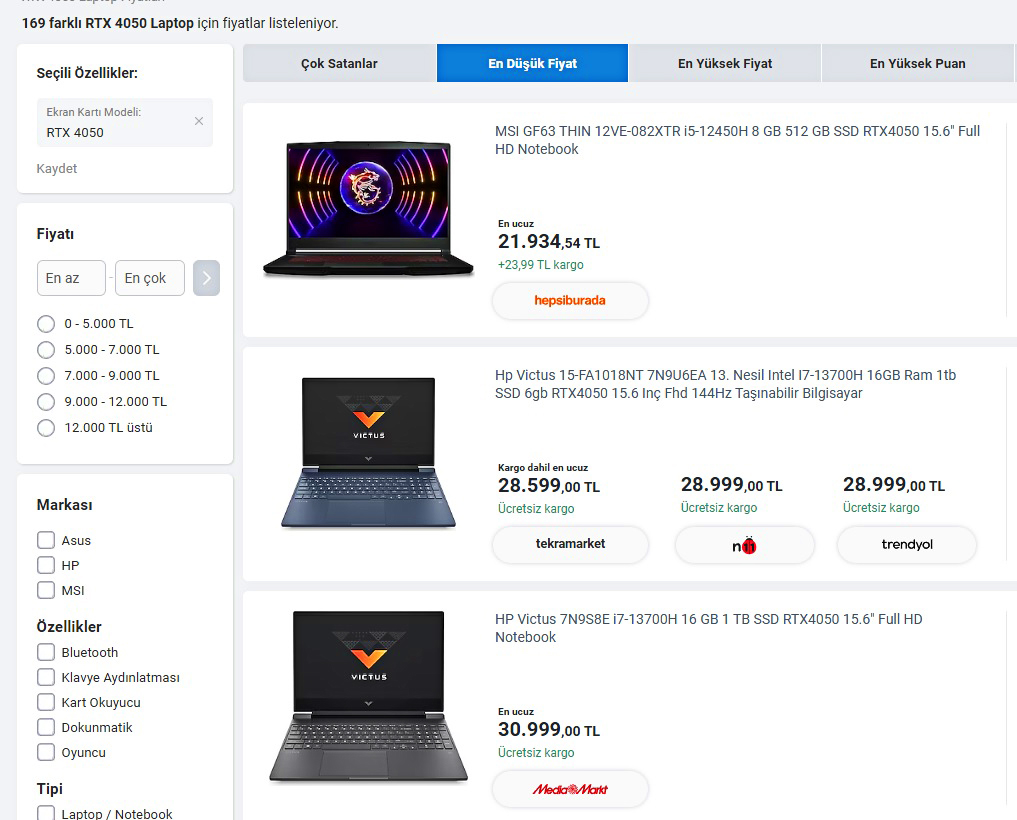Select the 0 - 5.000 TL price range
1017x820 pixels.
pos(46,324)
